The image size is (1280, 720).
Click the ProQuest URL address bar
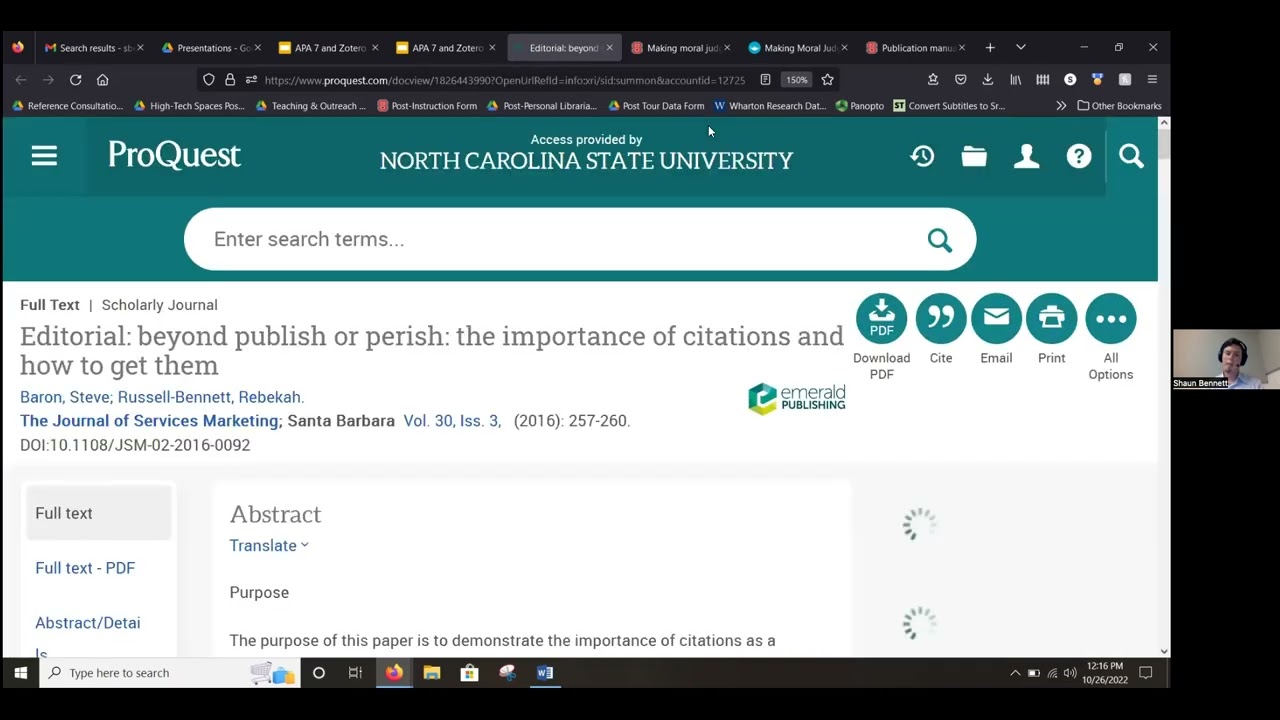click(505, 80)
